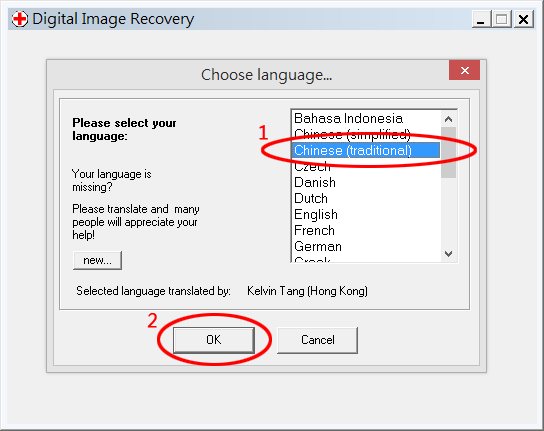Choose Dutch from the list
This screenshot has height=431, width=544.
click(366, 198)
